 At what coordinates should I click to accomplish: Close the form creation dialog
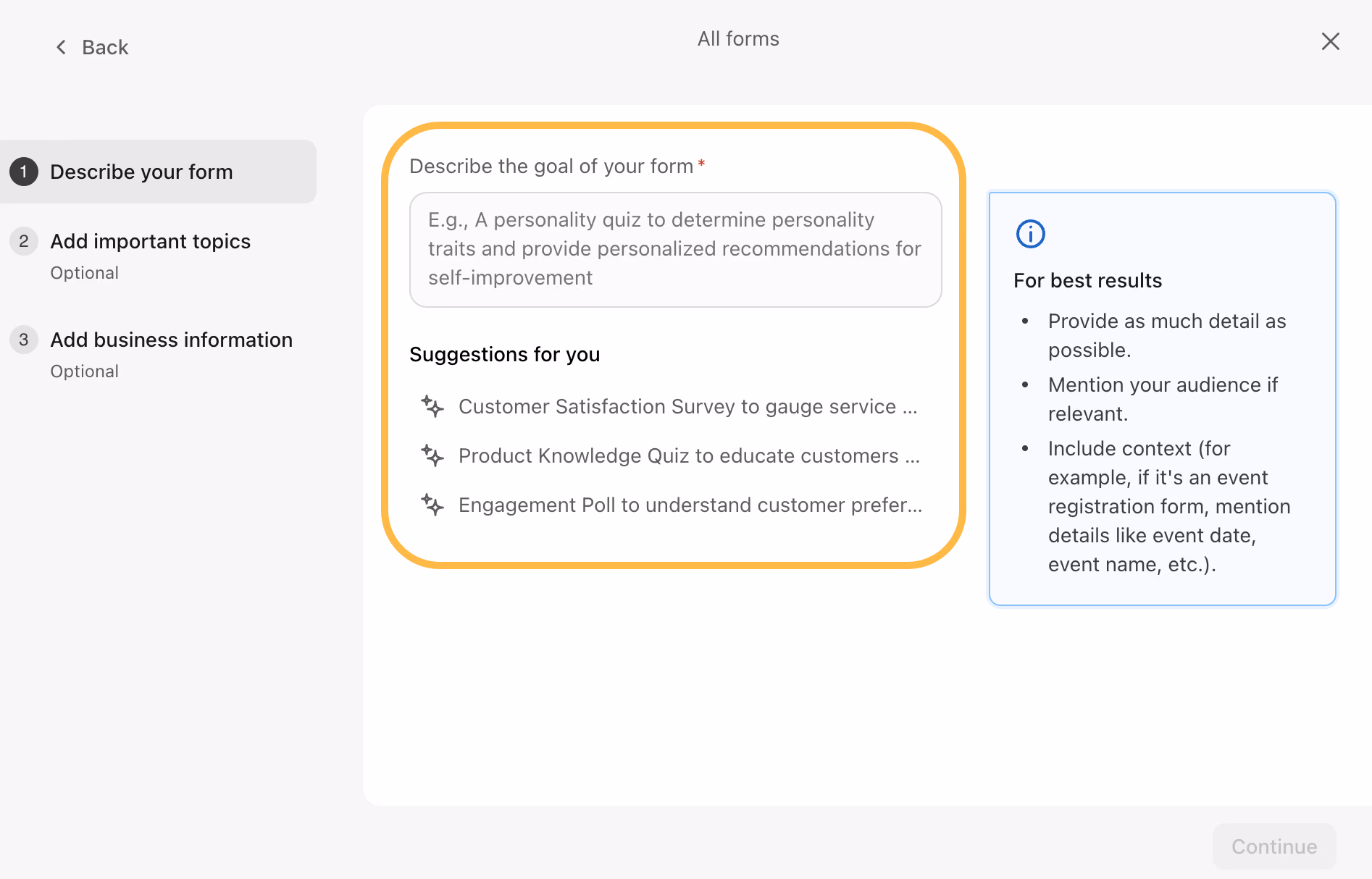click(x=1330, y=41)
